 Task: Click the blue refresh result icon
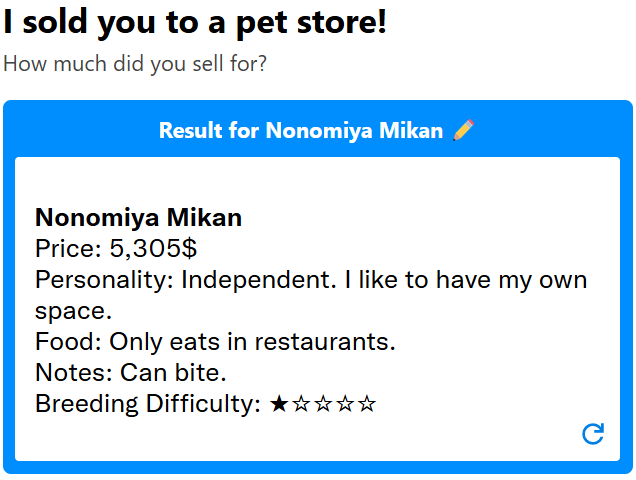593,433
